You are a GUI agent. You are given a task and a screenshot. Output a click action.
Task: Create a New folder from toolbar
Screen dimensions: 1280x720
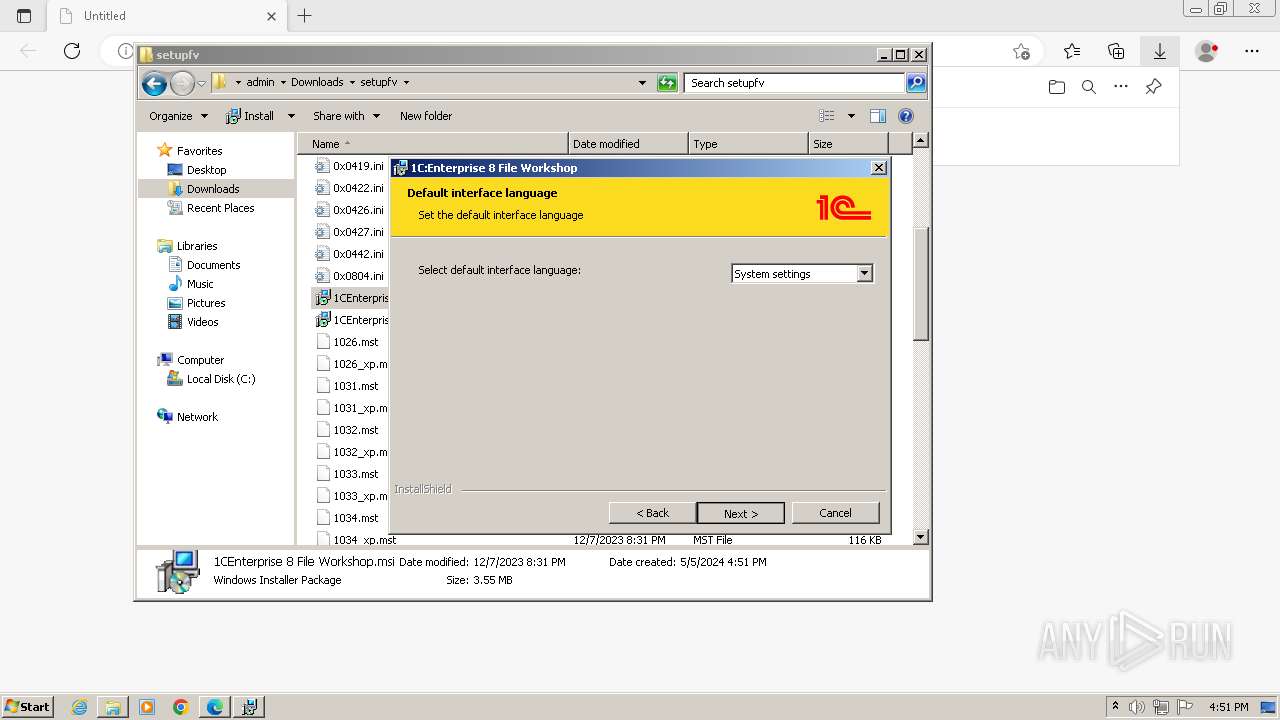click(426, 116)
